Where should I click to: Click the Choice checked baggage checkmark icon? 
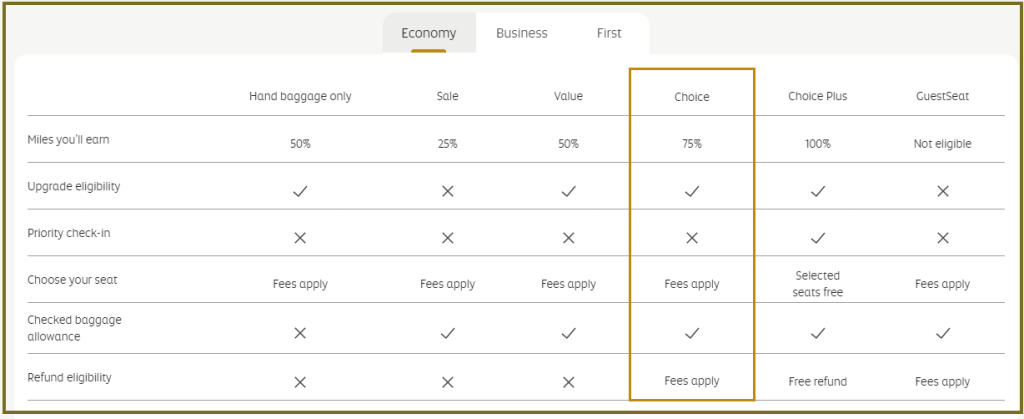[x=692, y=333]
